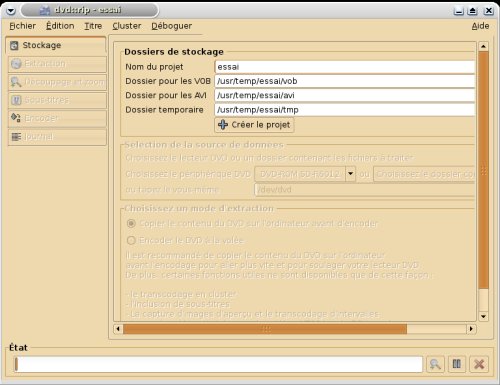Viewport: 500px width, 385px height.
Task: Open the window menu arrow in title bar
Action: click(11, 11)
